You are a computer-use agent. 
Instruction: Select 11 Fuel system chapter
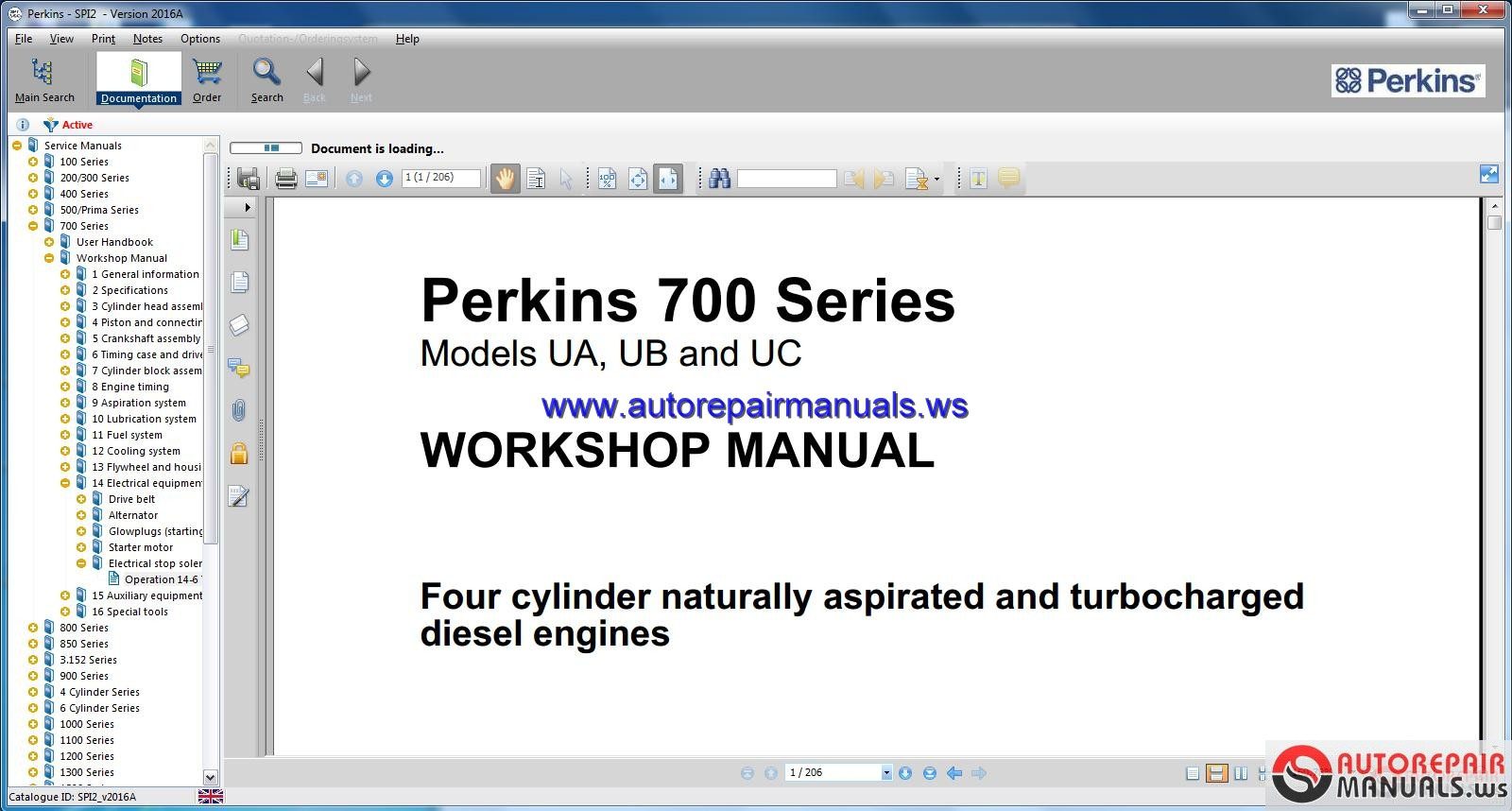tap(127, 435)
